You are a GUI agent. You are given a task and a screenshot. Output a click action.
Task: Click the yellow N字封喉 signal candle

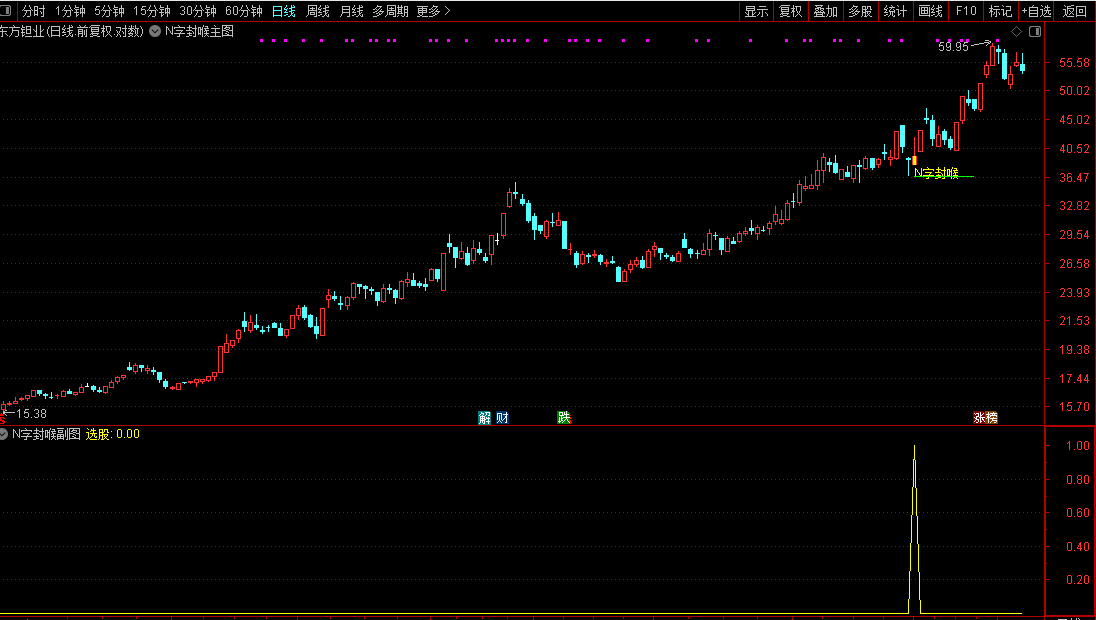(914, 160)
